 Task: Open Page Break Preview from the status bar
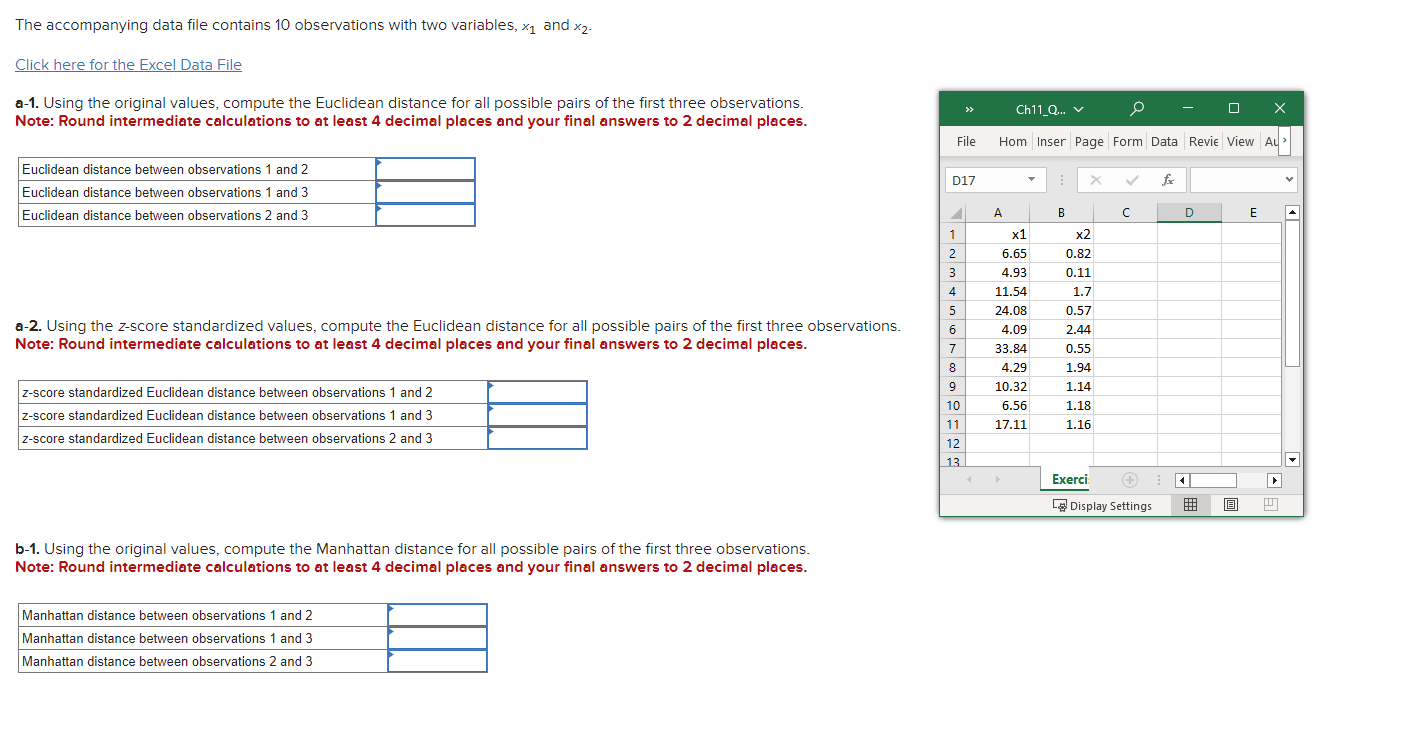(1270, 505)
